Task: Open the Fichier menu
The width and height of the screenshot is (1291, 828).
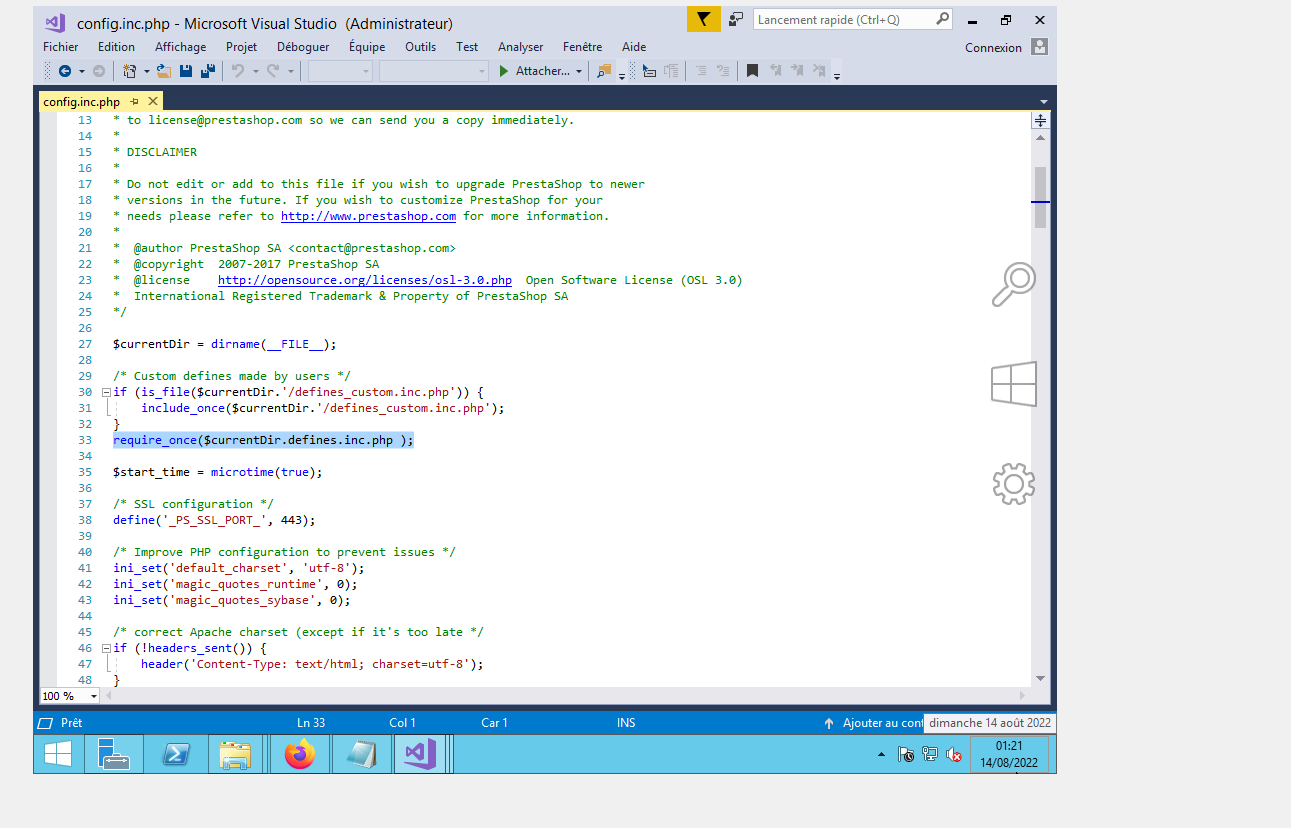Action: [x=61, y=47]
